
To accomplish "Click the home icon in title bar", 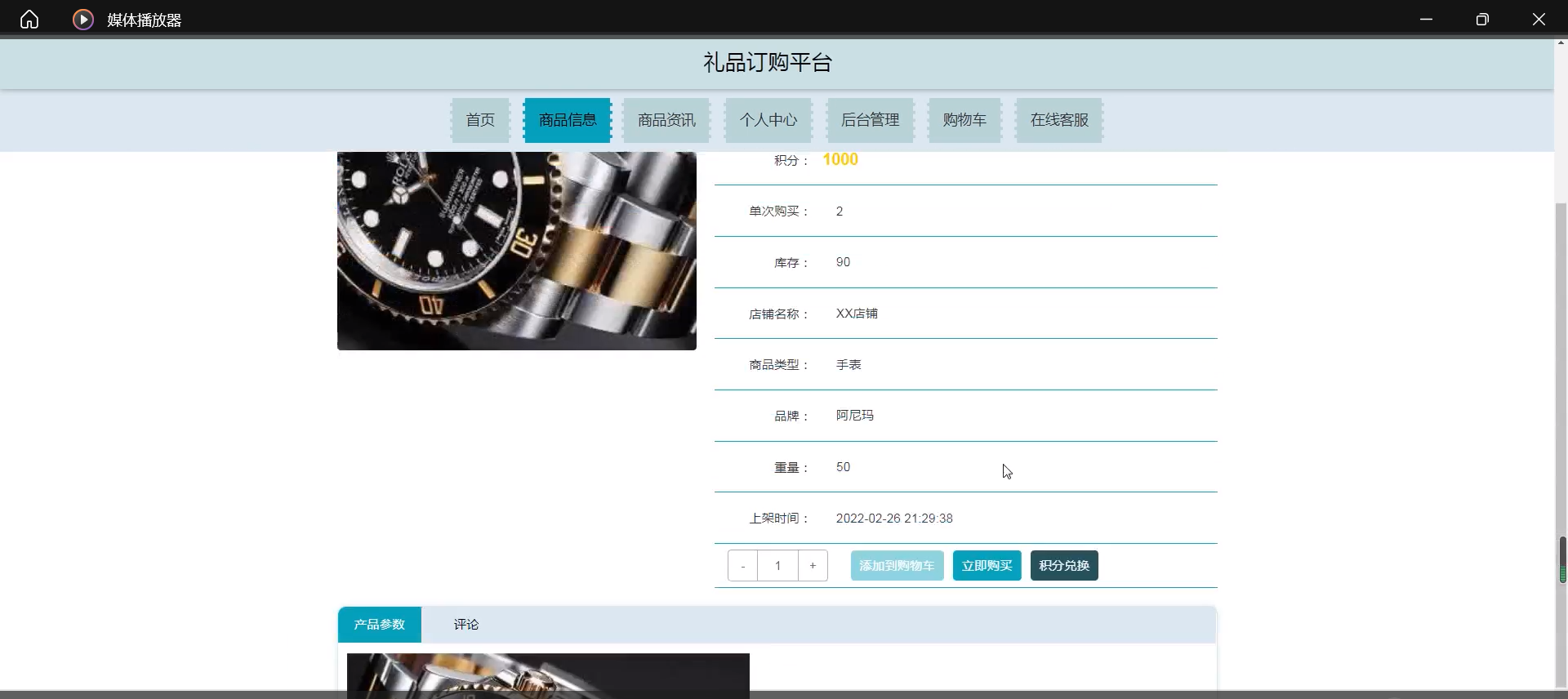I will [x=29, y=20].
